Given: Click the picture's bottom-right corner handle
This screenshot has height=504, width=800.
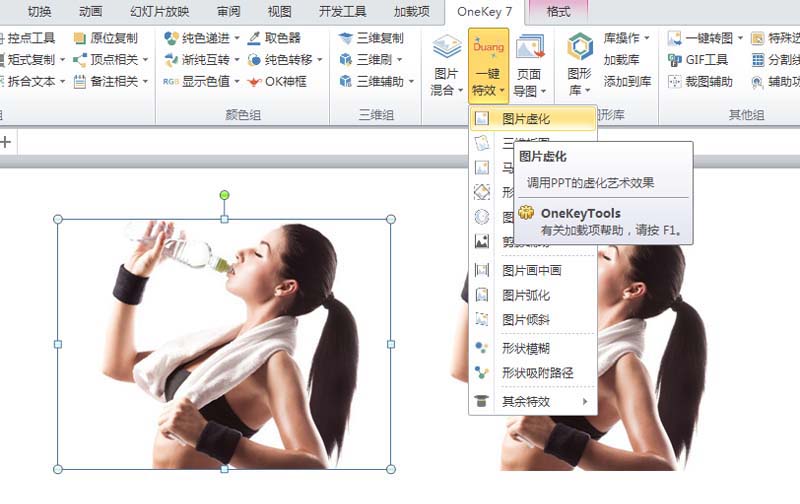Looking at the screenshot, I should (391, 469).
